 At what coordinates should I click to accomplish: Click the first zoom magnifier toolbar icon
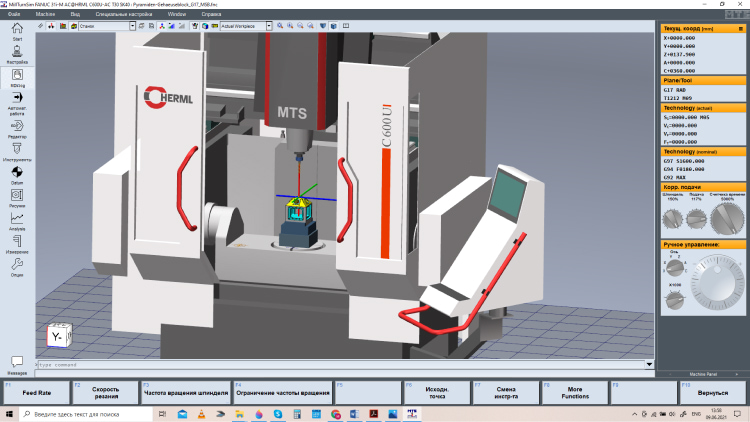(280, 26)
